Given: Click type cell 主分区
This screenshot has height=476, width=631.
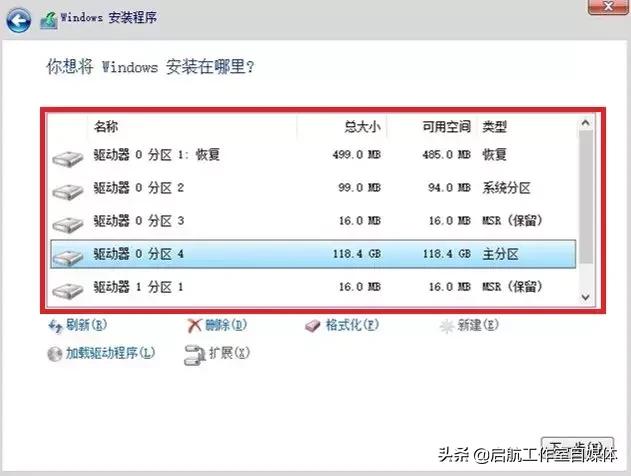Looking at the screenshot, I should 500,254.
